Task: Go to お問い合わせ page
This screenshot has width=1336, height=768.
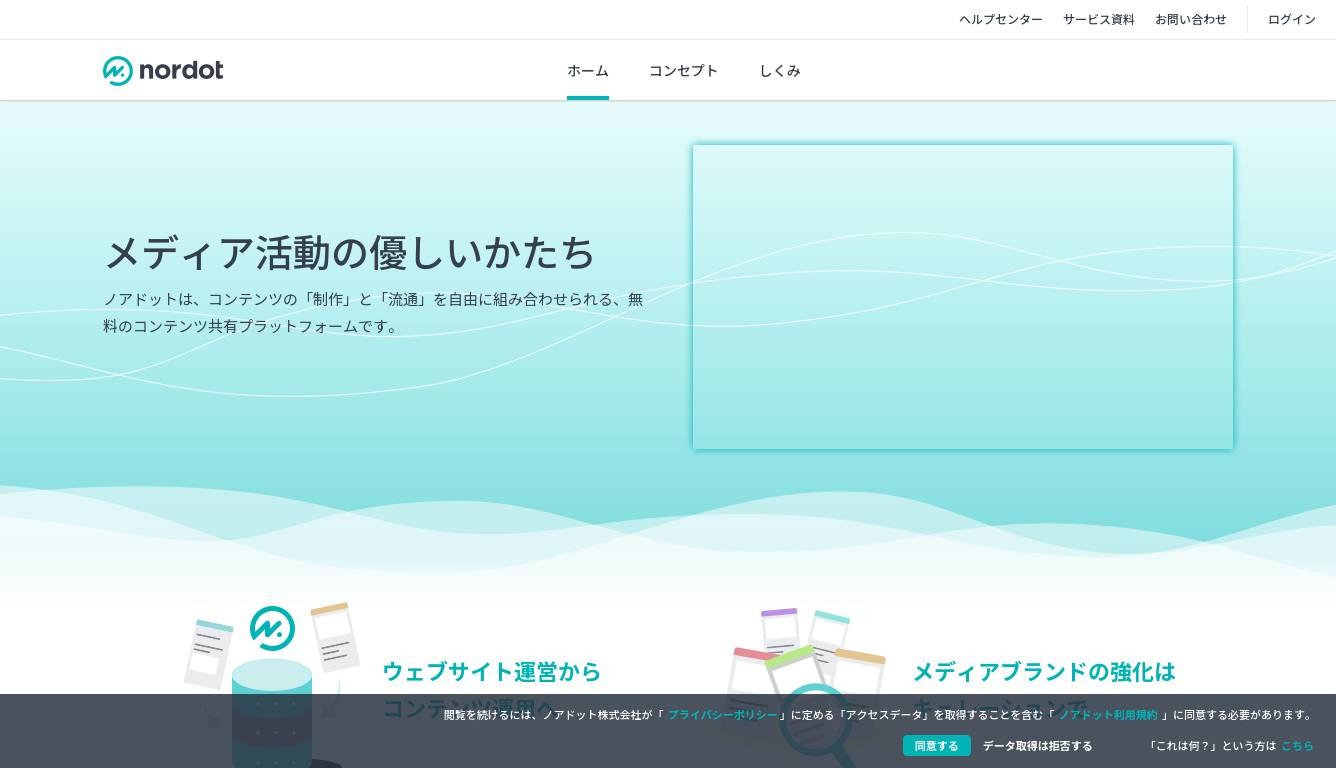Action: pyautogui.click(x=1191, y=19)
